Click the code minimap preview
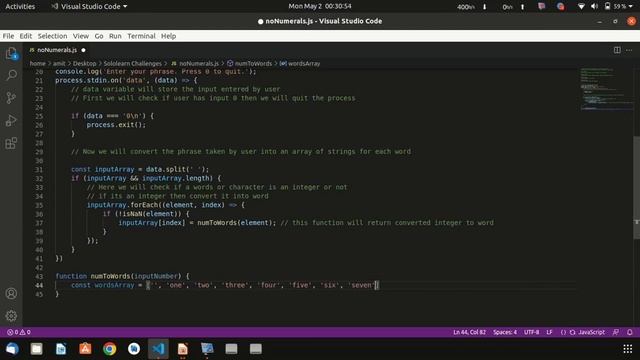Viewport: 640px width, 360px height. [x=607, y=89]
